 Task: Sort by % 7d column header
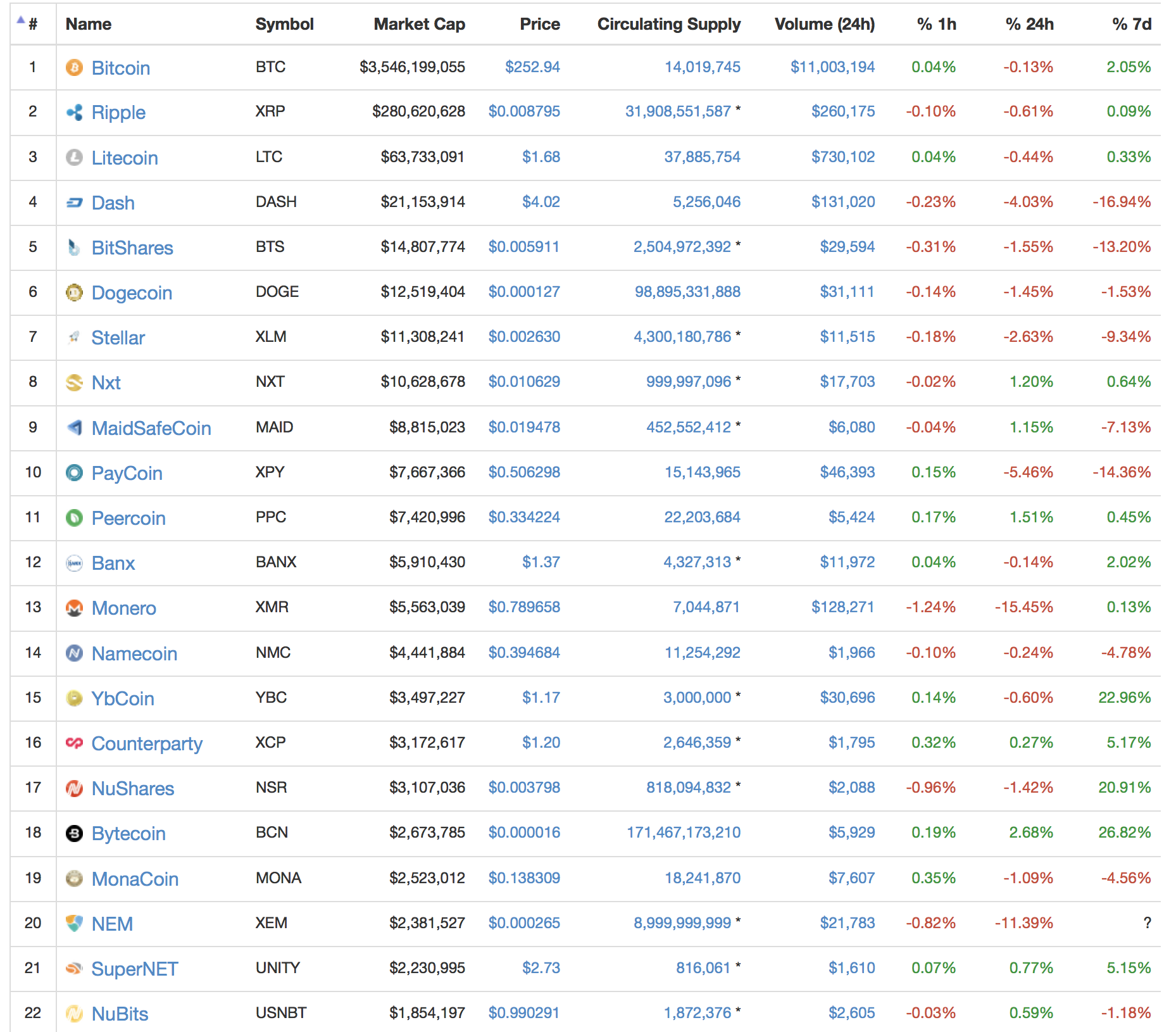(x=1132, y=24)
